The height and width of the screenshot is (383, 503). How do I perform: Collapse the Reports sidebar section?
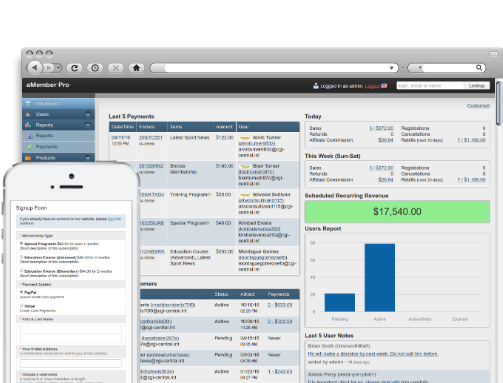click(88, 125)
